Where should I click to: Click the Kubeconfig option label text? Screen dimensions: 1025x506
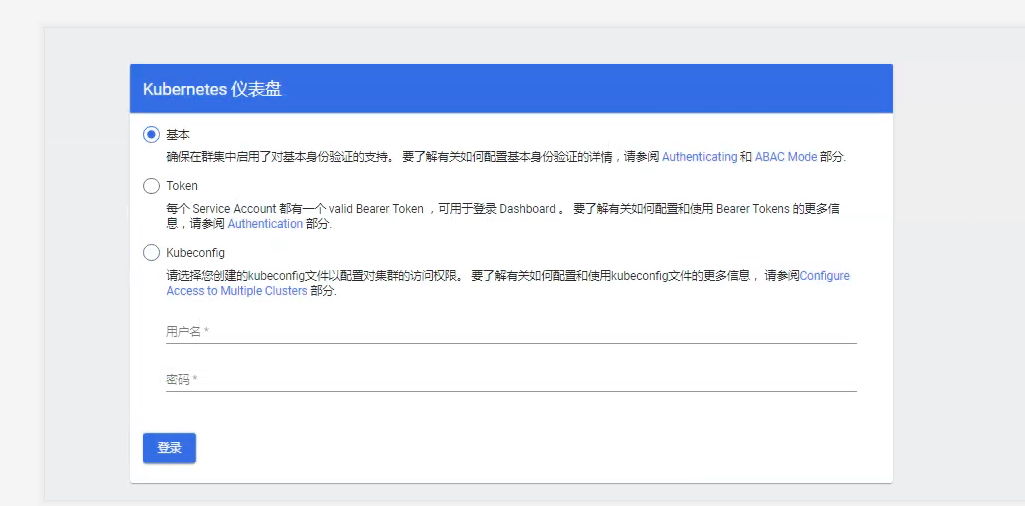pyautogui.click(x=195, y=252)
